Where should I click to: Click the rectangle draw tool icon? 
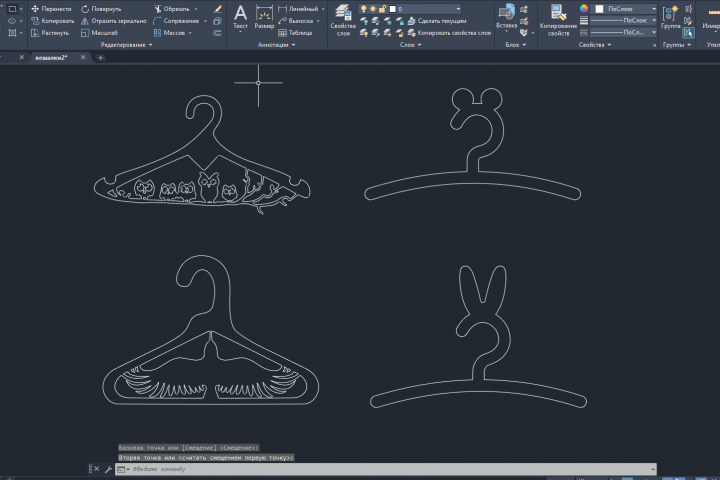[12, 9]
